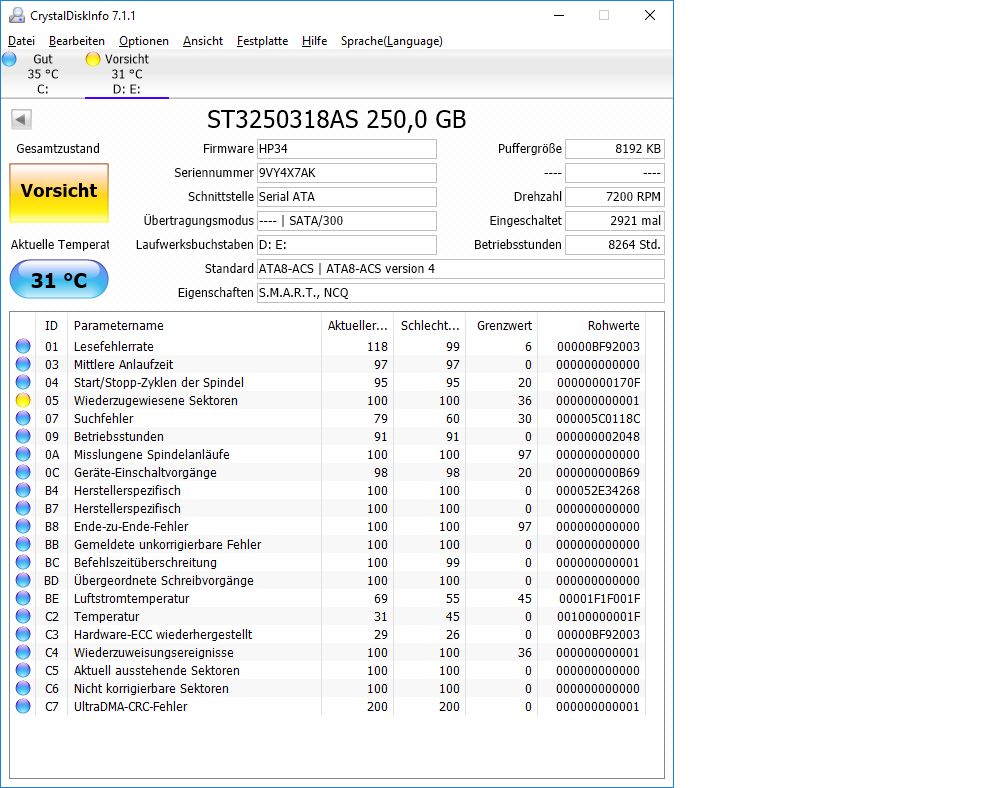Click the status icon for UltraDMA-CRC-Fehler

23,706
